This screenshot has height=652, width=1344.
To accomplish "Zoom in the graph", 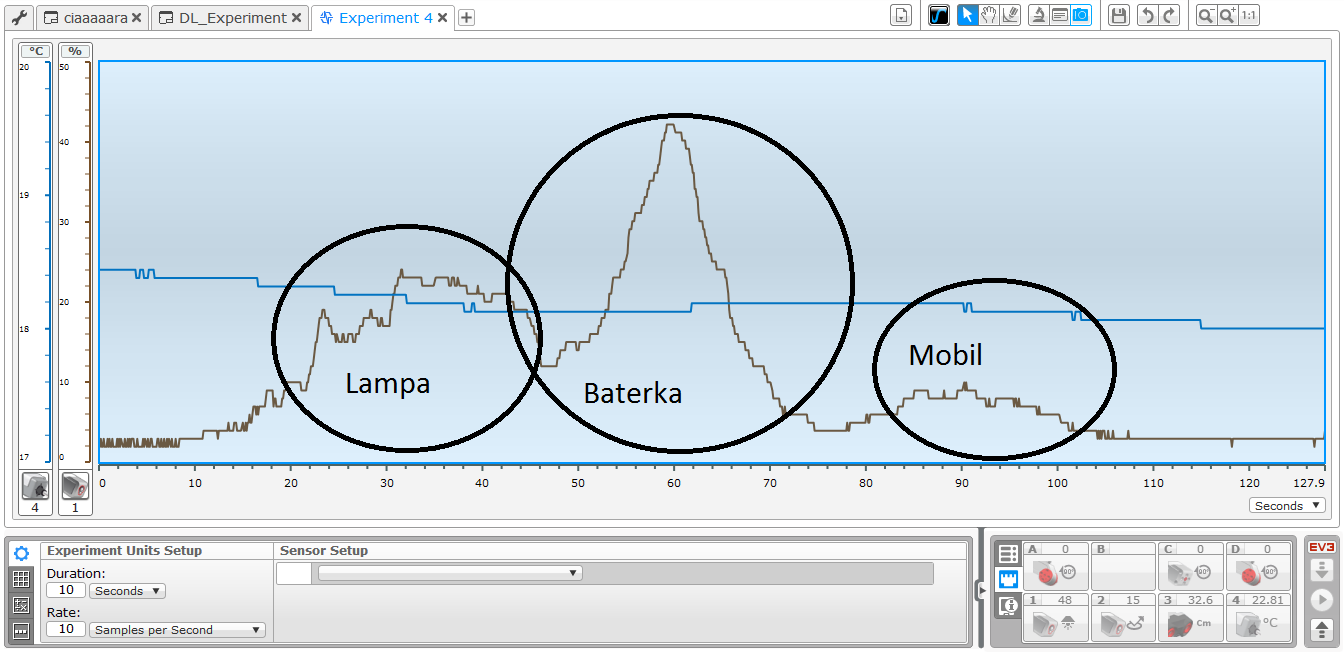I will pos(1228,15).
